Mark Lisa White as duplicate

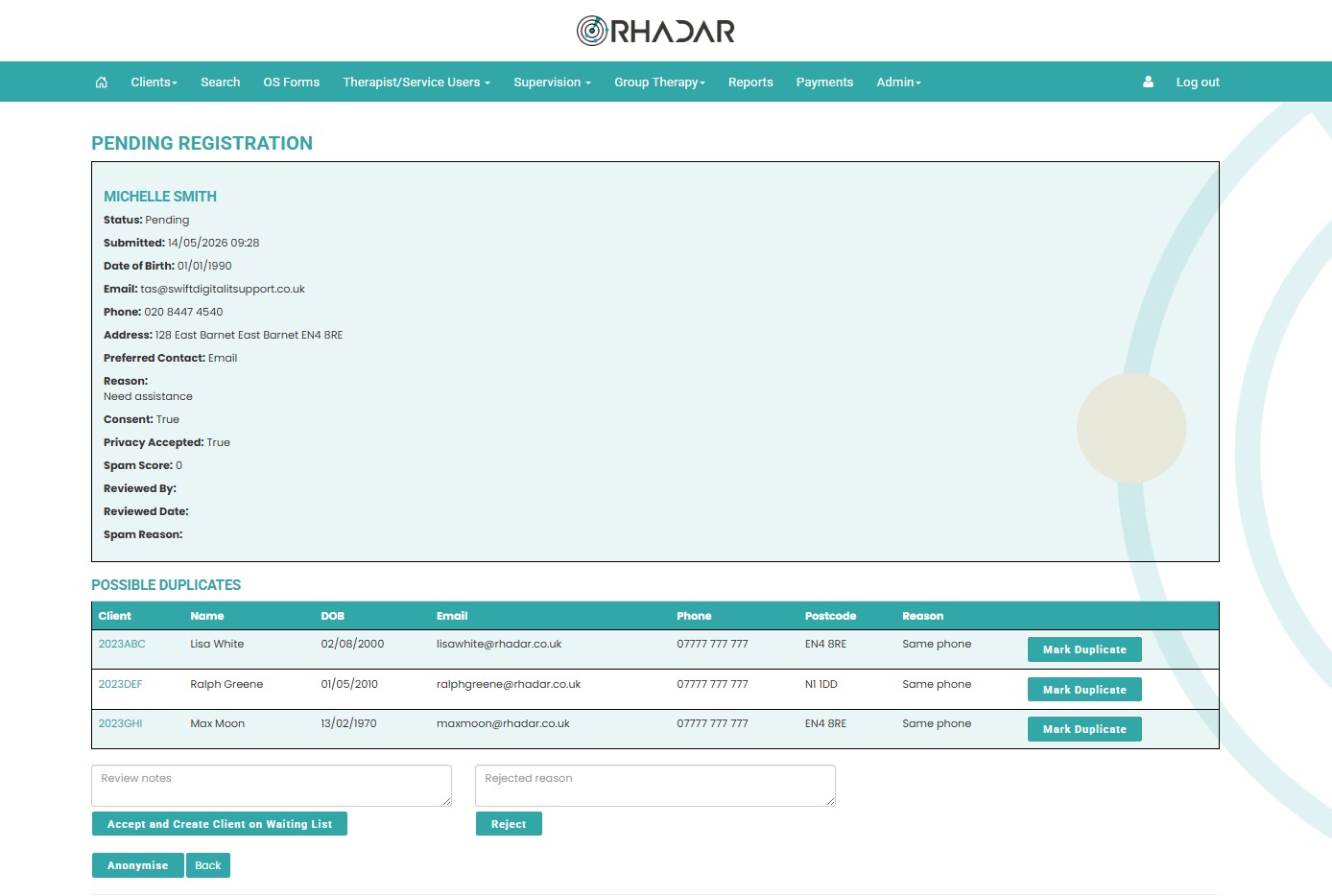[x=1084, y=649]
